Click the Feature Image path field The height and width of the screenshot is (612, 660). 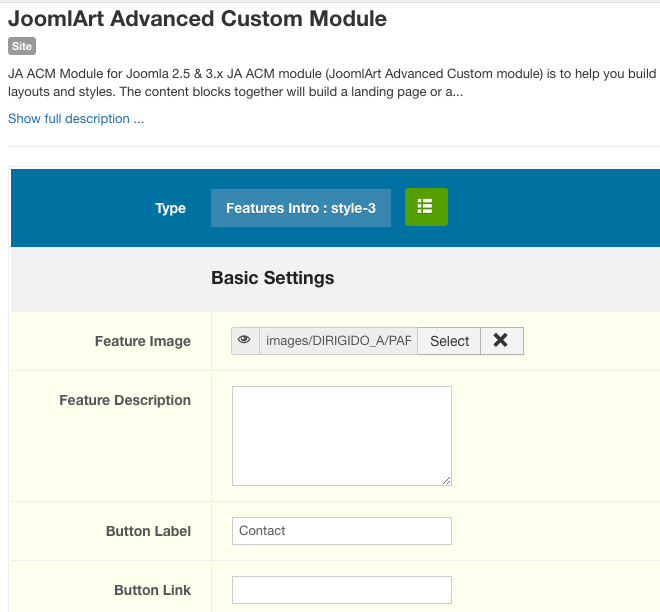tap(338, 341)
